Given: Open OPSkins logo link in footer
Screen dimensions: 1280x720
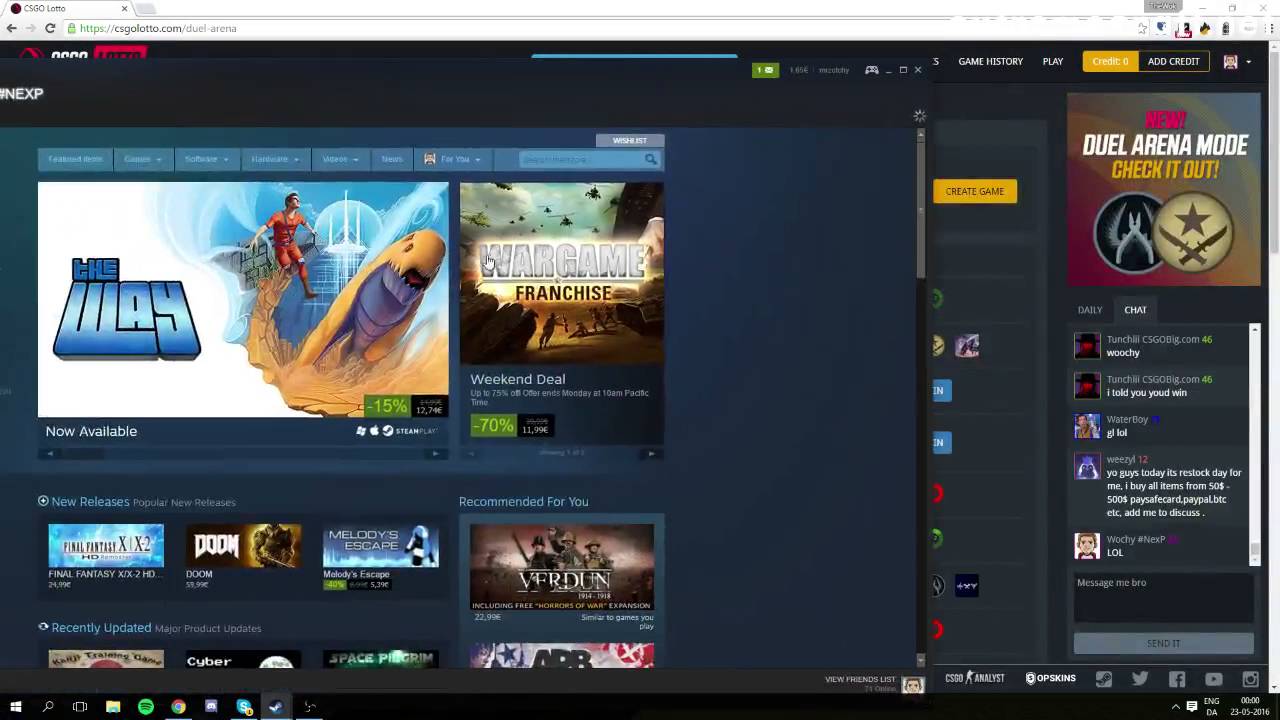Looking at the screenshot, I should pyautogui.click(x=1051, y=678).
